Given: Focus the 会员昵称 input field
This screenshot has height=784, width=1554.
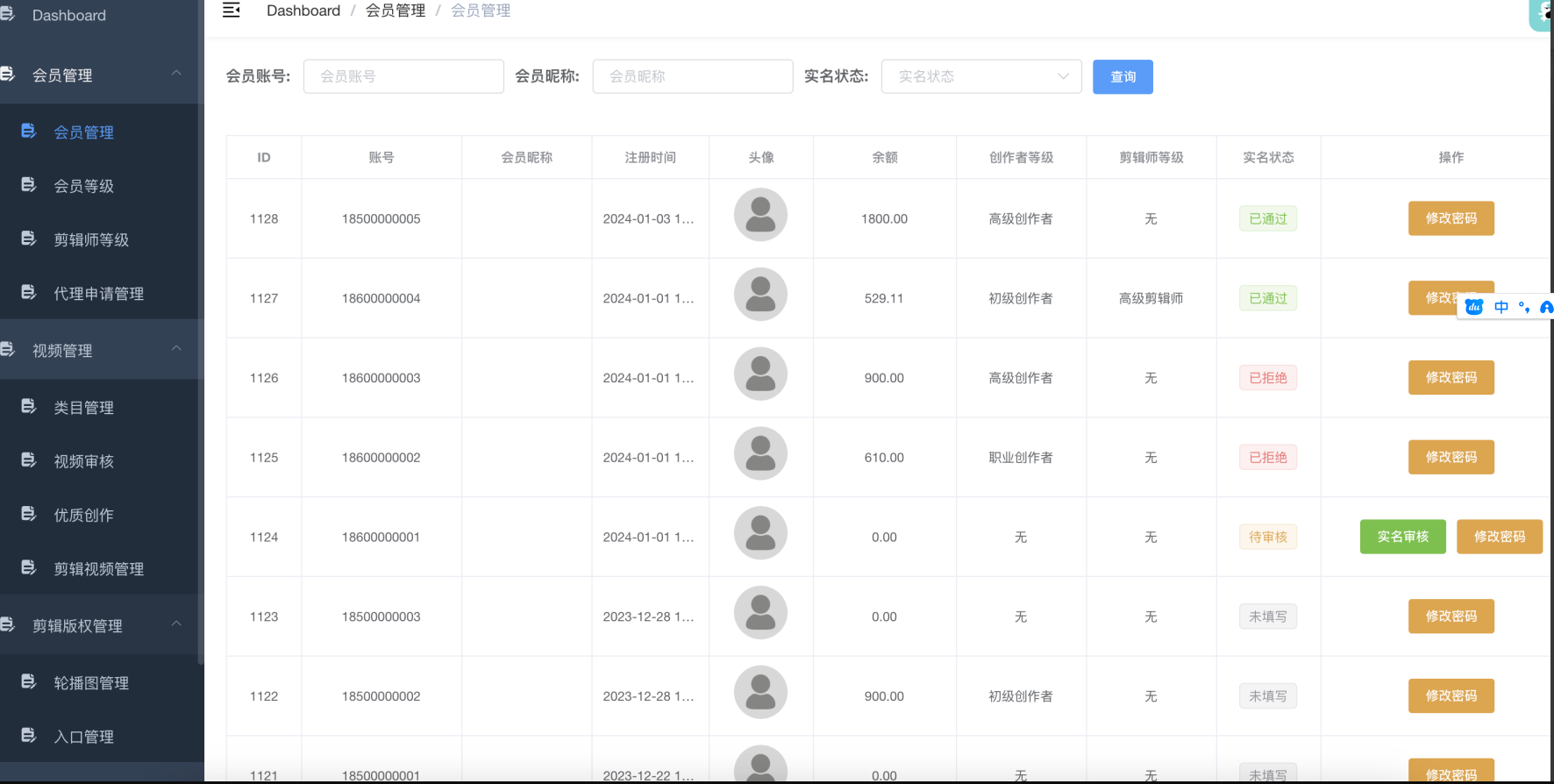Looking at the screenshot, I should [693, 76].
